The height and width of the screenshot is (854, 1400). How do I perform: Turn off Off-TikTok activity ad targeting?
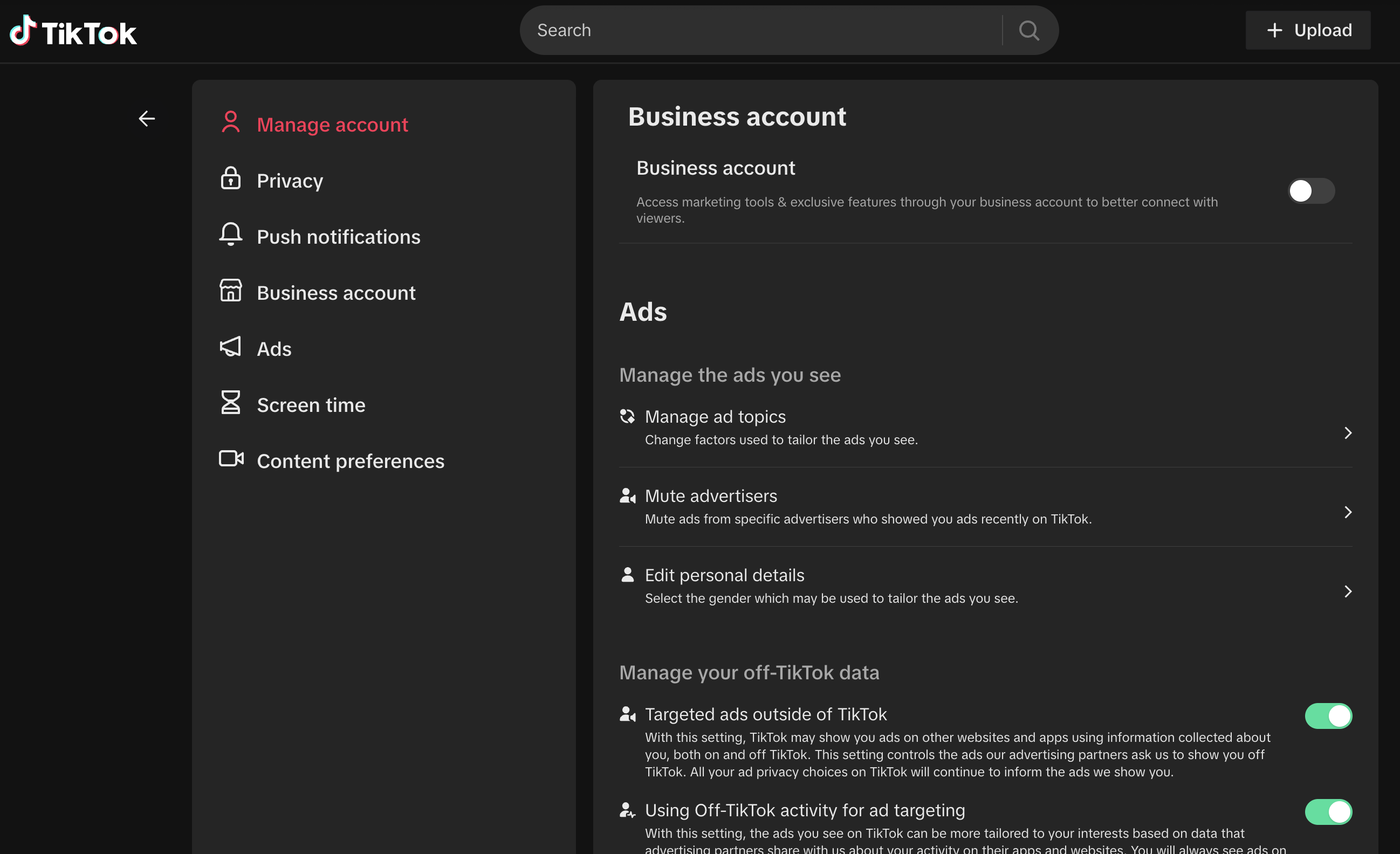[x=1328, y=812]
